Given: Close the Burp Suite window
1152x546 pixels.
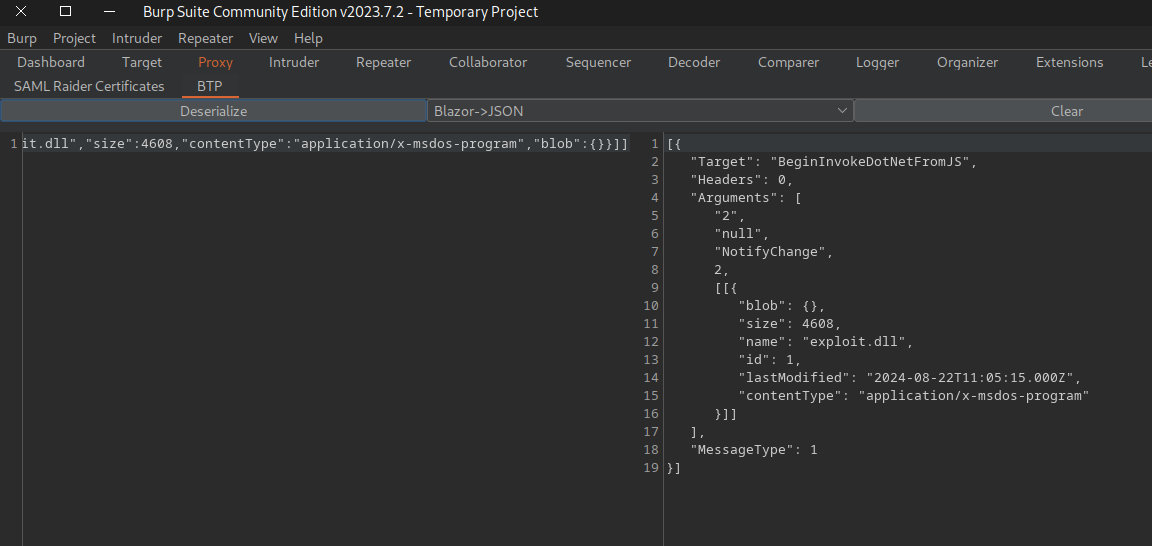Looking at the screenshot, I should pyautogui.click(x=20, y=12).
